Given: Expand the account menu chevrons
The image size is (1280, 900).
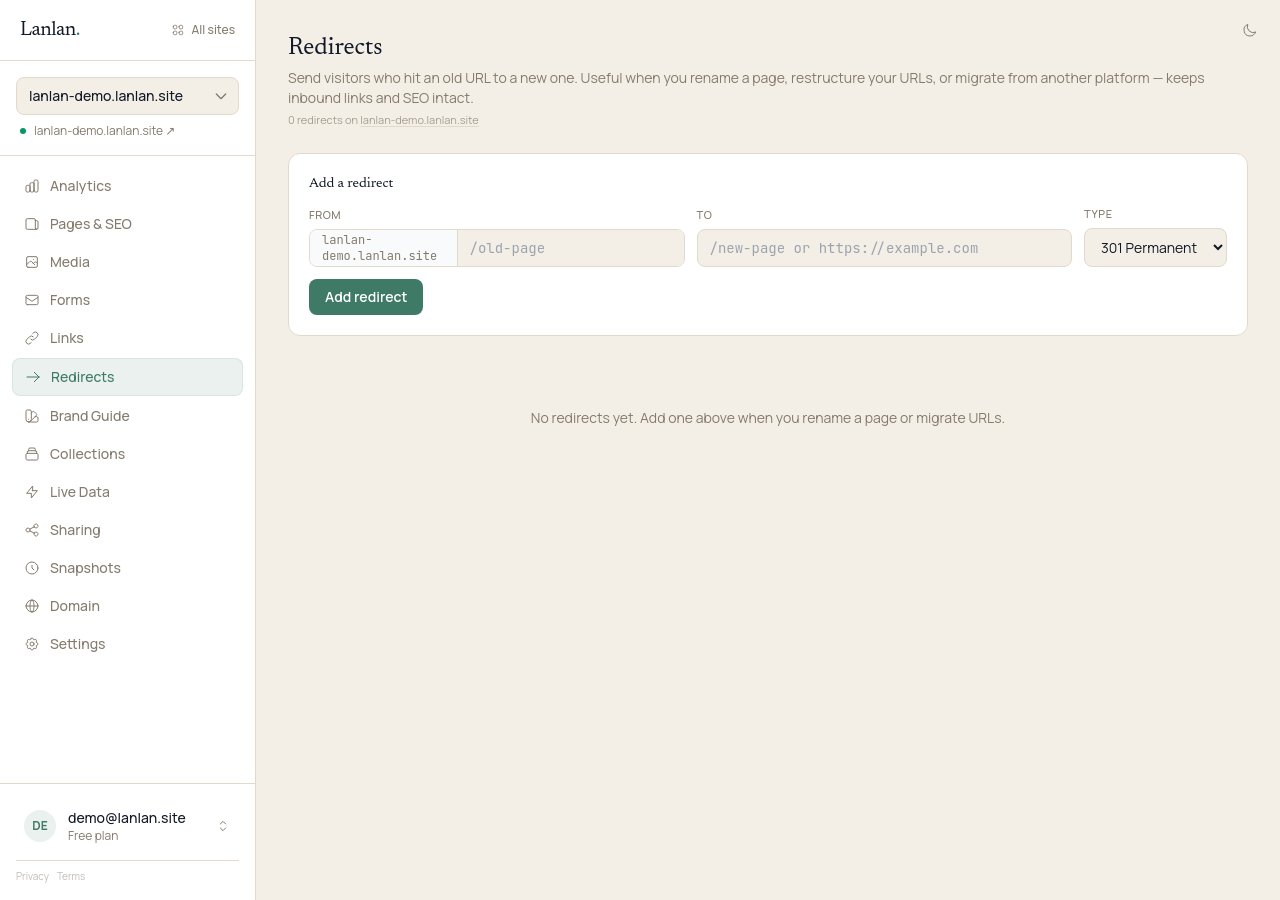Looking at the screenshot, I should click(x=223, y=826).
